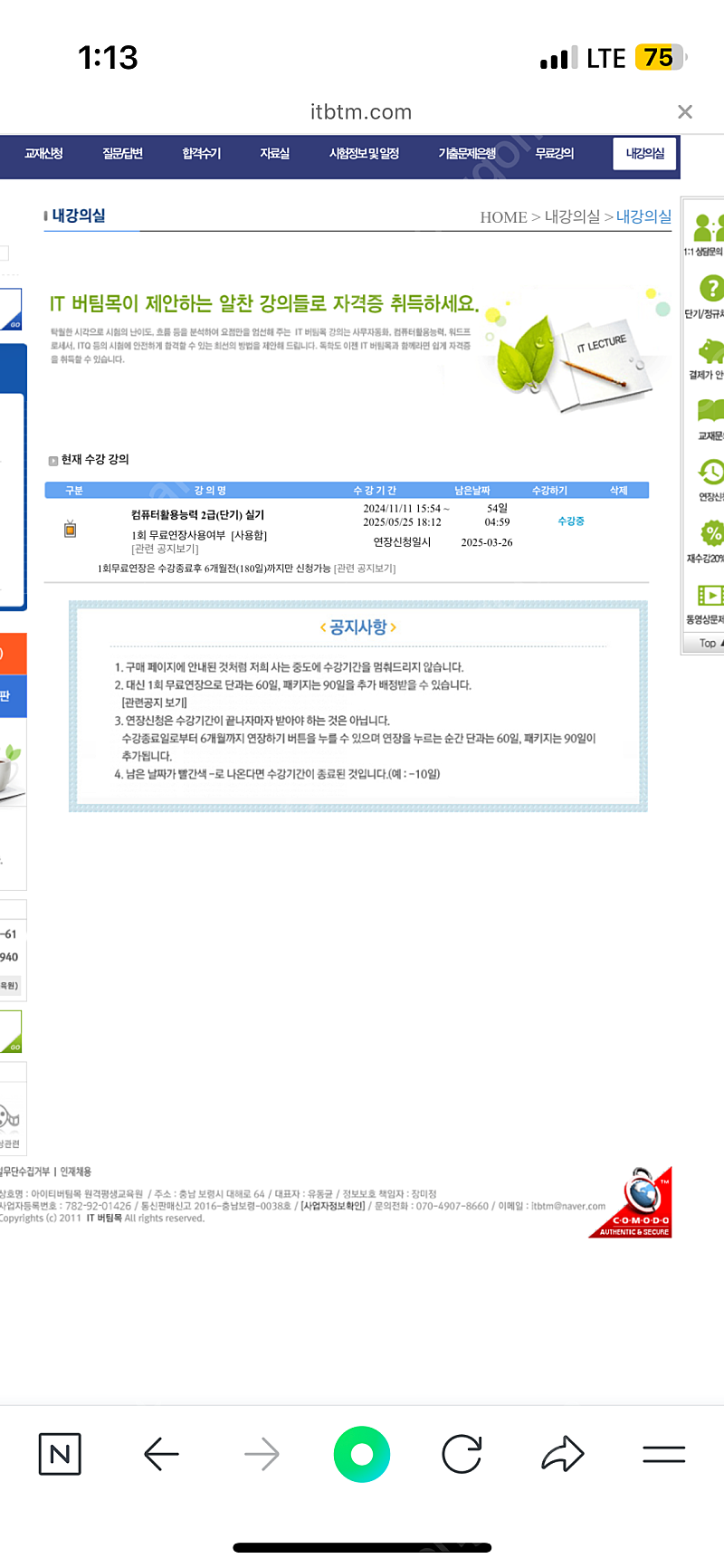Viewport: 724px width, 1568px height.
Task: Open the 질문답변 menu
Action: coord(122,154)
